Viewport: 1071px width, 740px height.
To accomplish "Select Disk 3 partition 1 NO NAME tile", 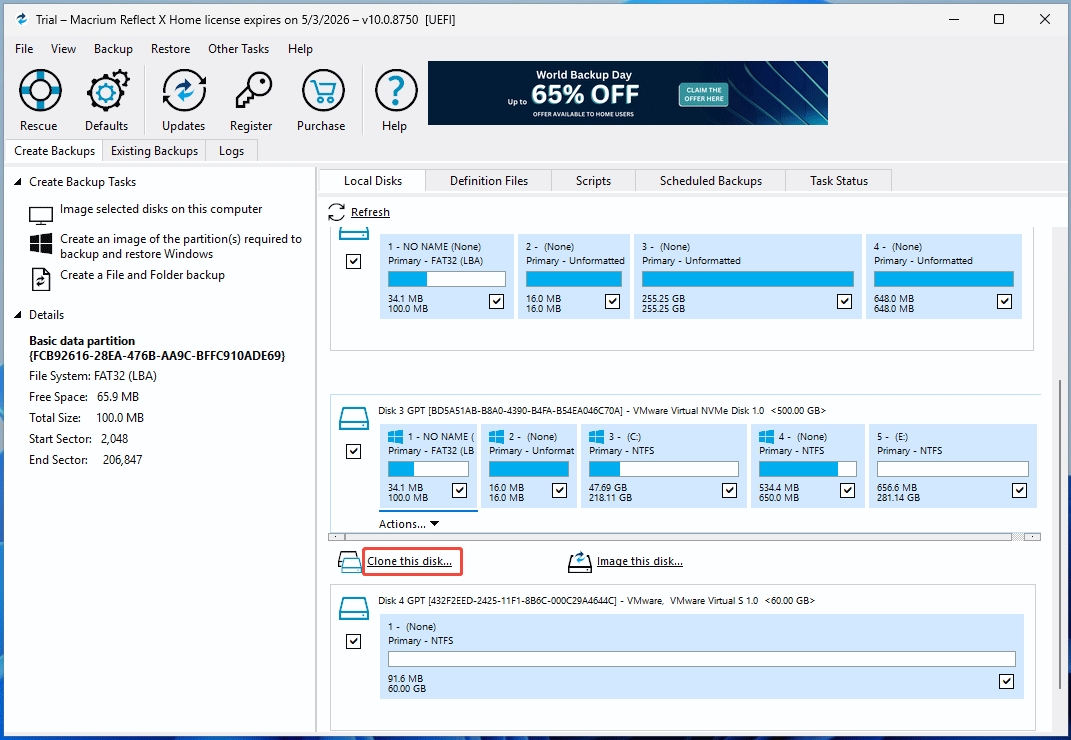I will (429, 466).
